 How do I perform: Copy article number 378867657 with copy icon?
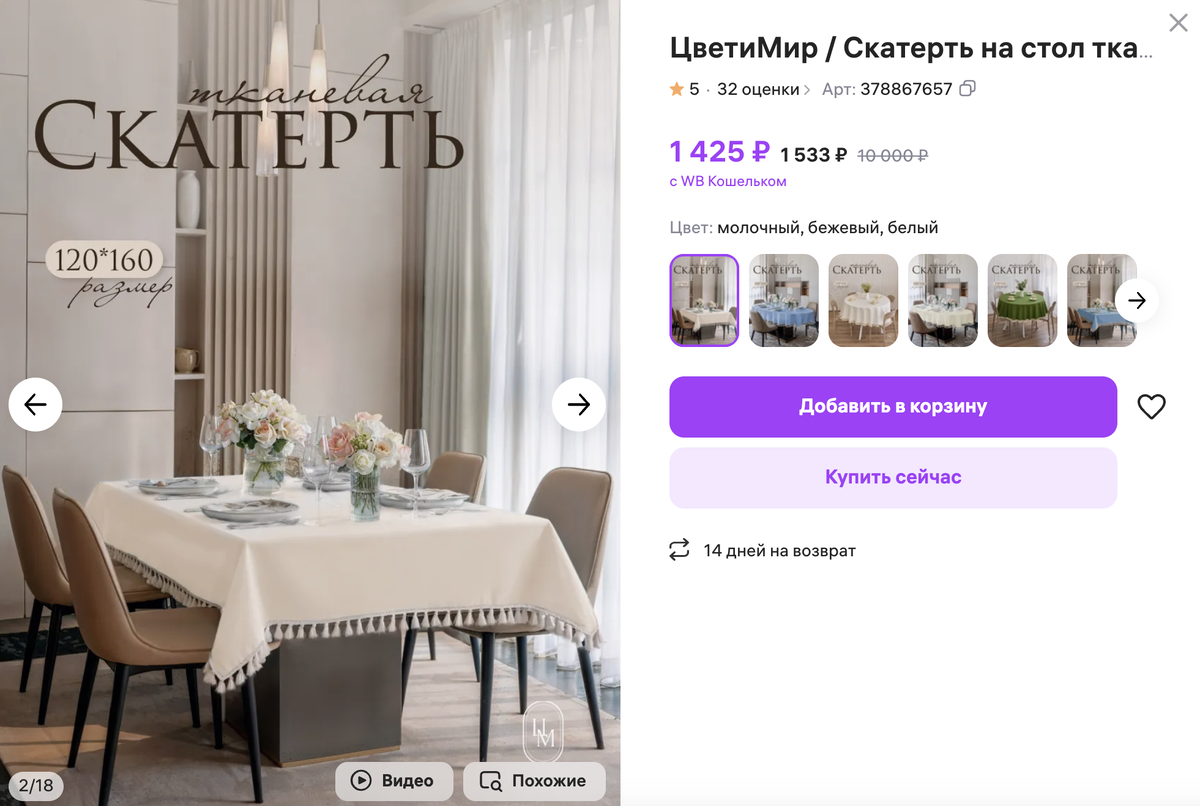pyautogui.click(x=967, y=89)
